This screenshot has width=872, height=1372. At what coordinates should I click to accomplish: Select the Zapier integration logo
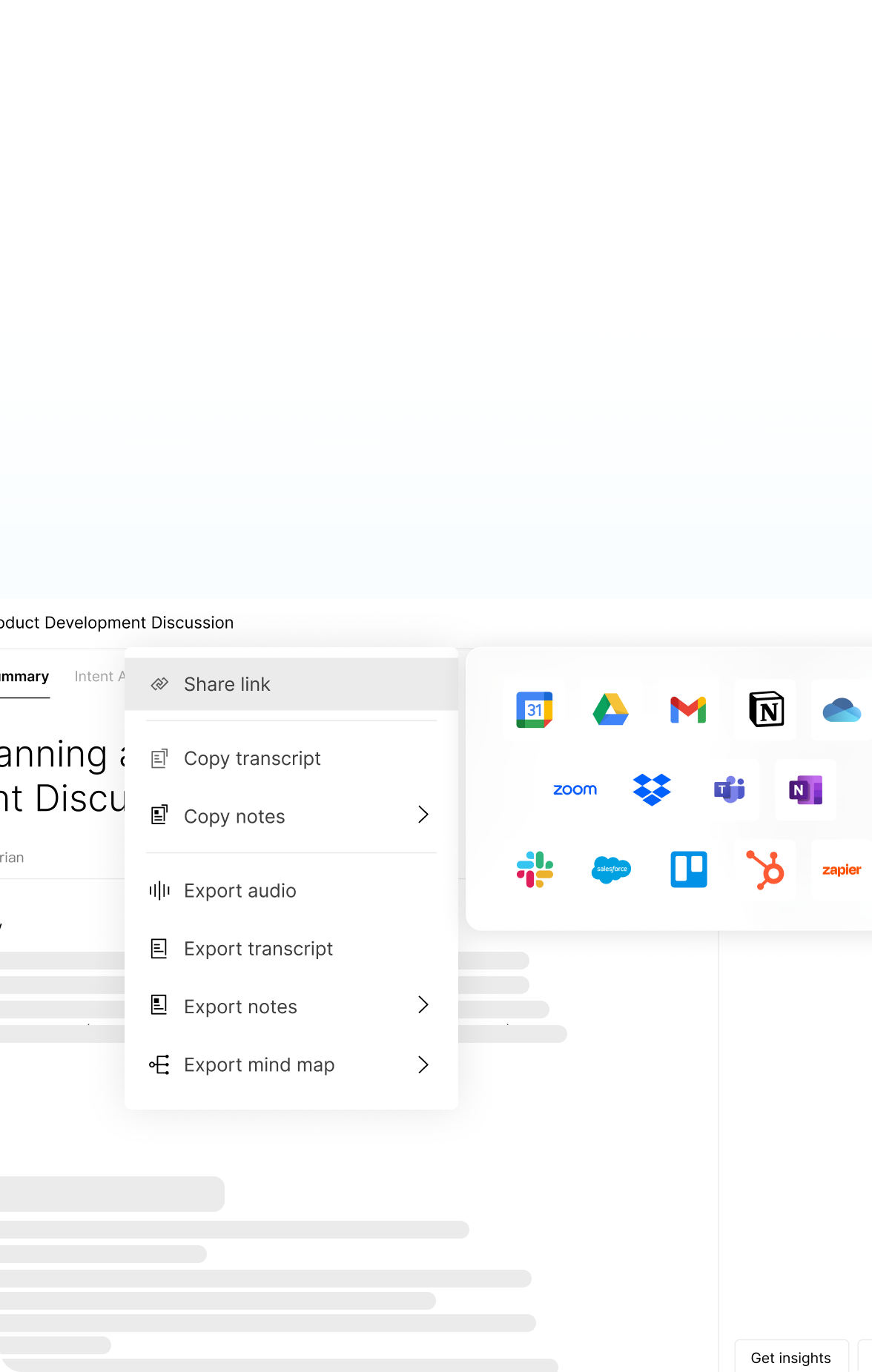coord(842,869)
